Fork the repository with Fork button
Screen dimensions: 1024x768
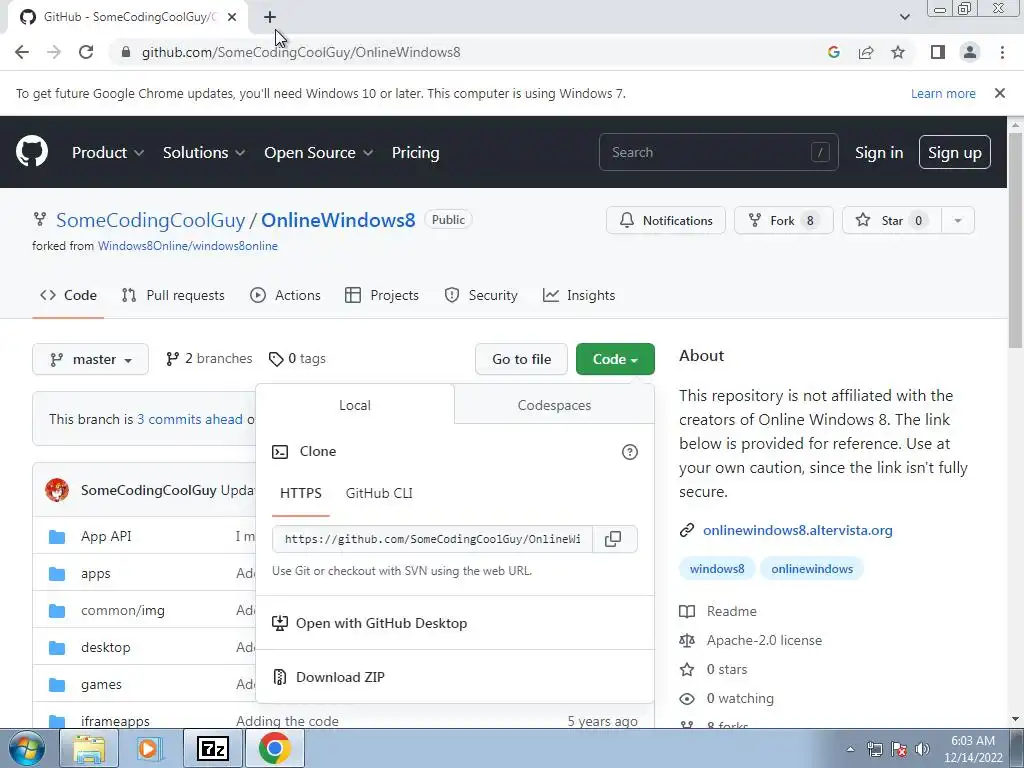coord(784,220)
